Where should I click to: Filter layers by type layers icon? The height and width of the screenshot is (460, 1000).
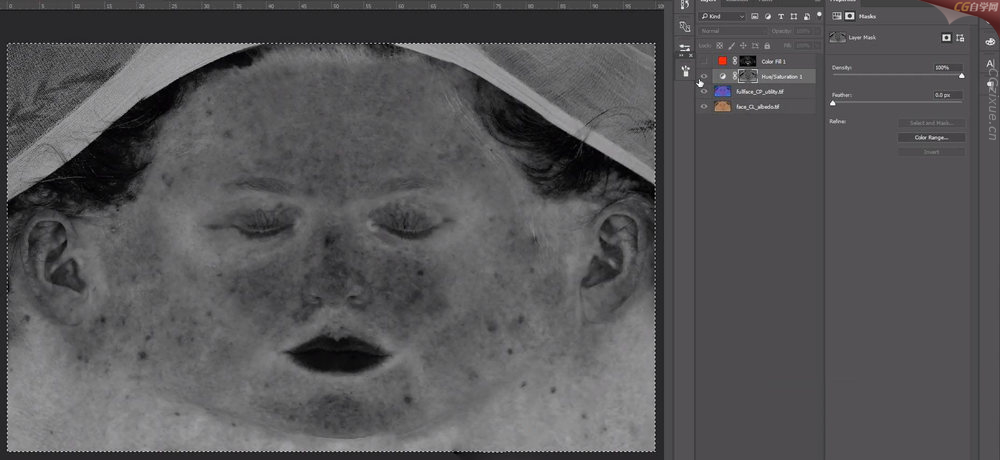[x=781, y=17]
